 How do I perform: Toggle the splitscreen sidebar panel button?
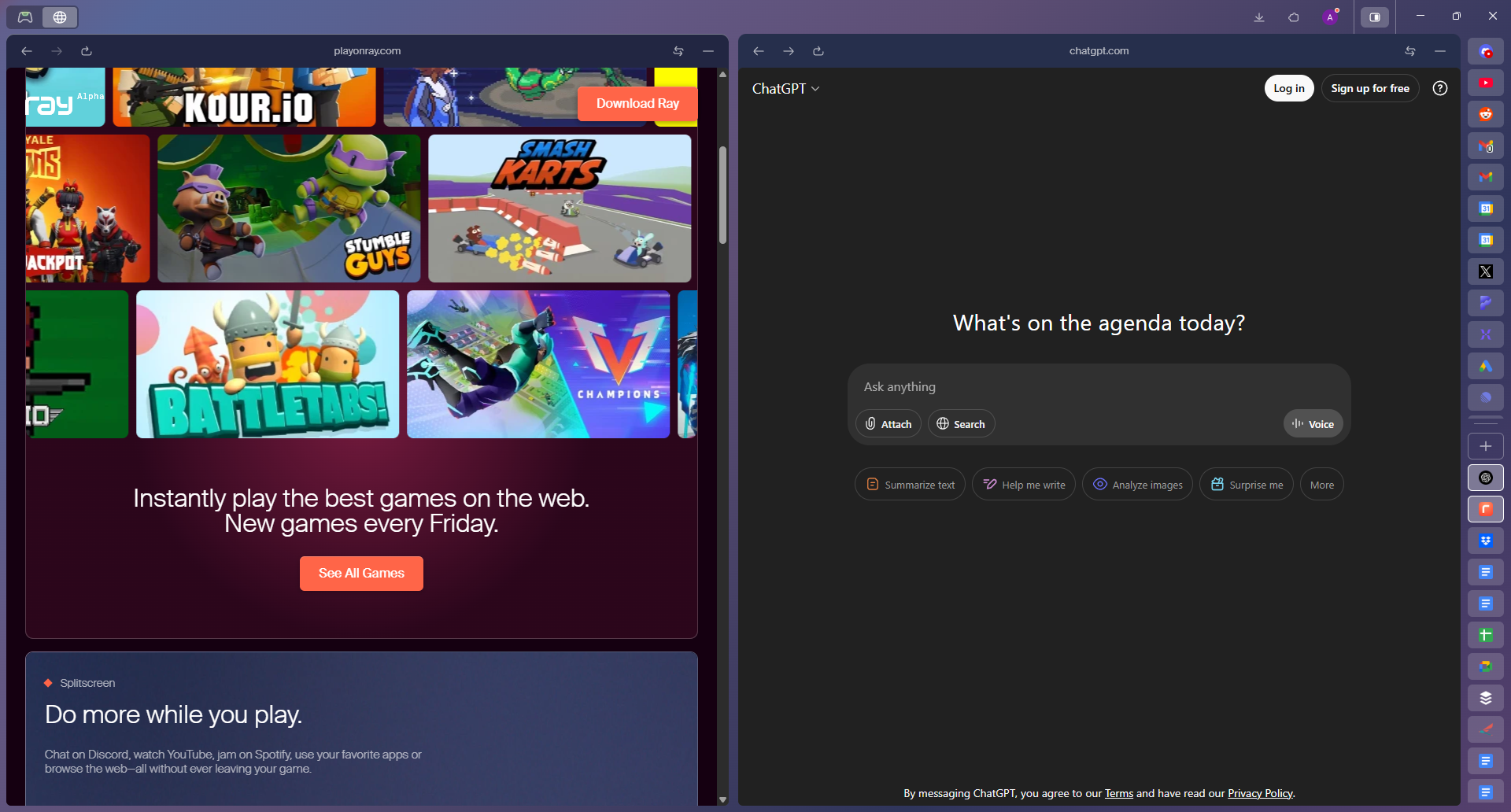click(x=1375, y=17)
